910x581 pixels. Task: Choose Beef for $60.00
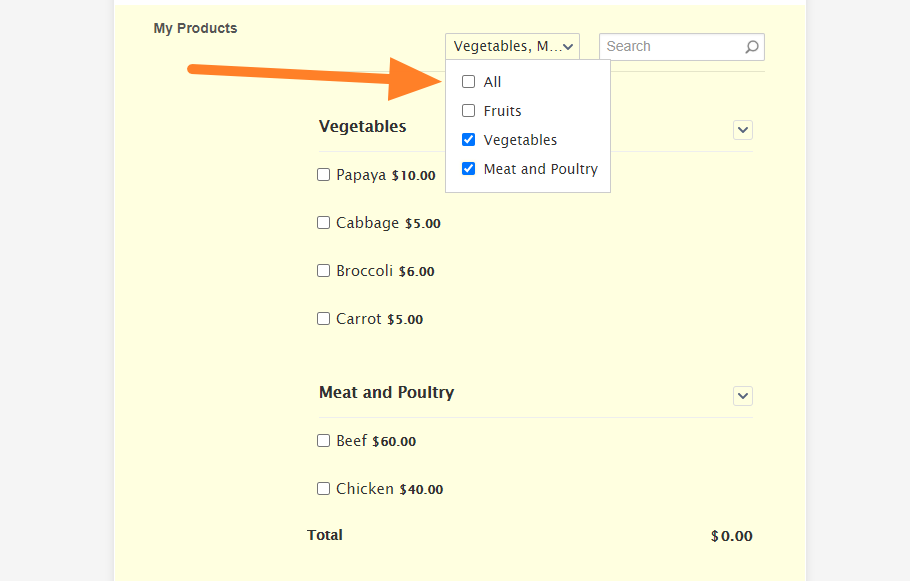323,441
